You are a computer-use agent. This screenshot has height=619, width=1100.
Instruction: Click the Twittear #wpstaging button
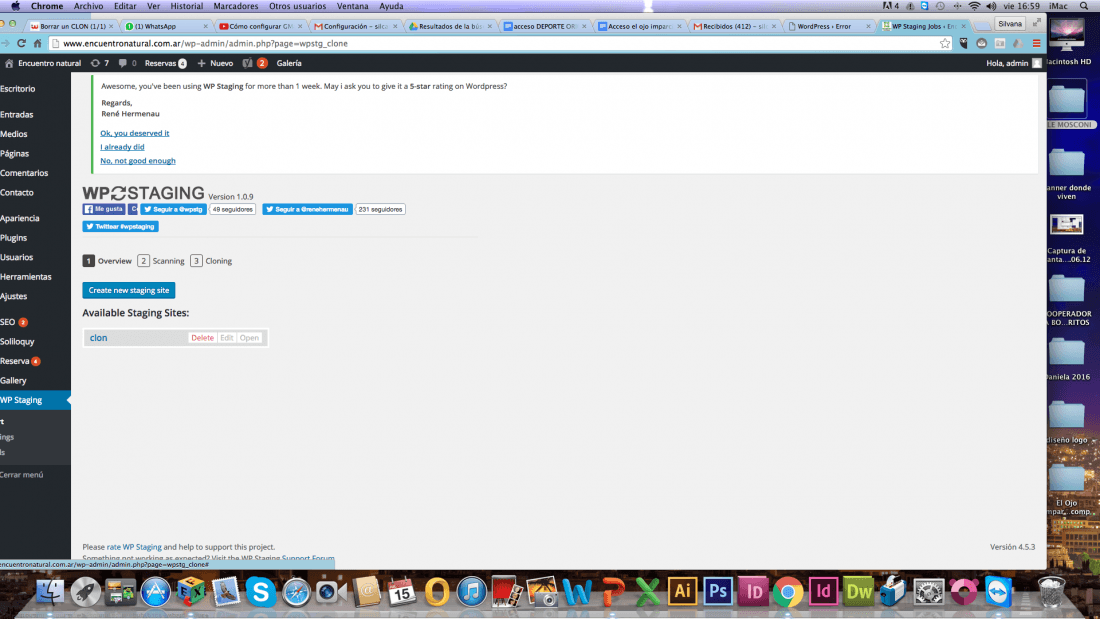tap(121, 227)
